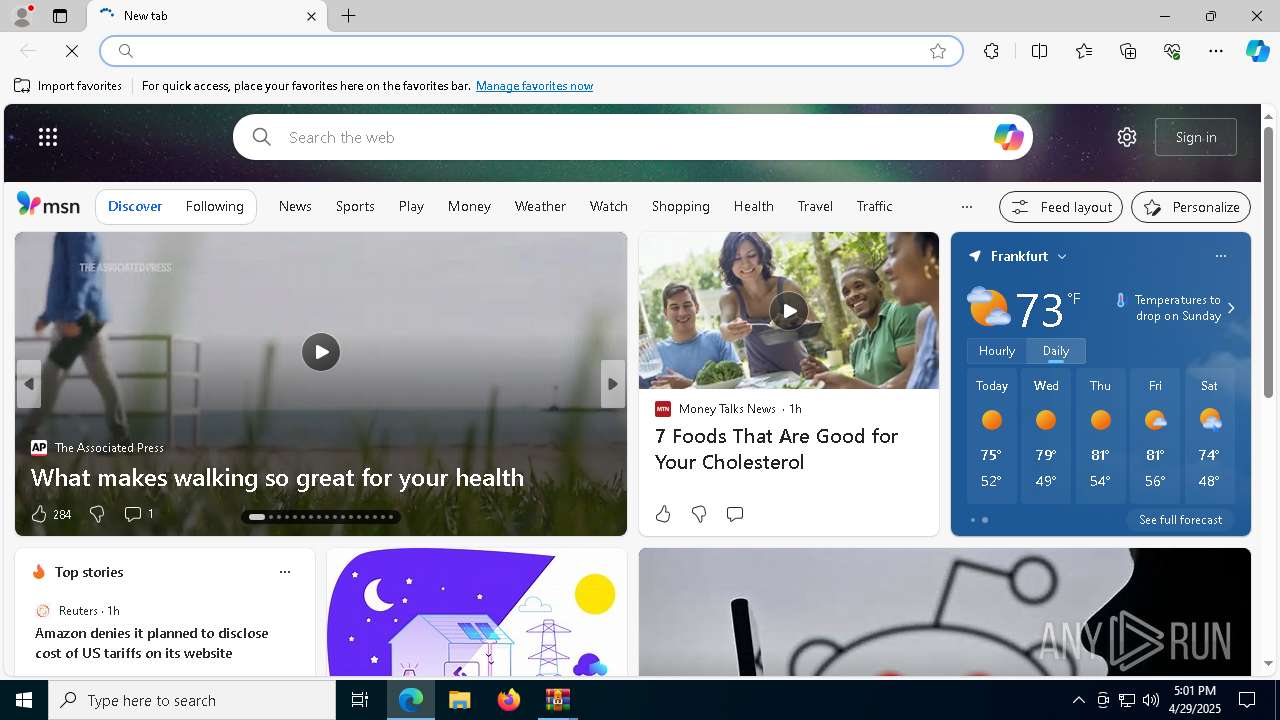Play the 7 Foods cholesterol video
Screen dimensions: 1280x720
point(789,310)
